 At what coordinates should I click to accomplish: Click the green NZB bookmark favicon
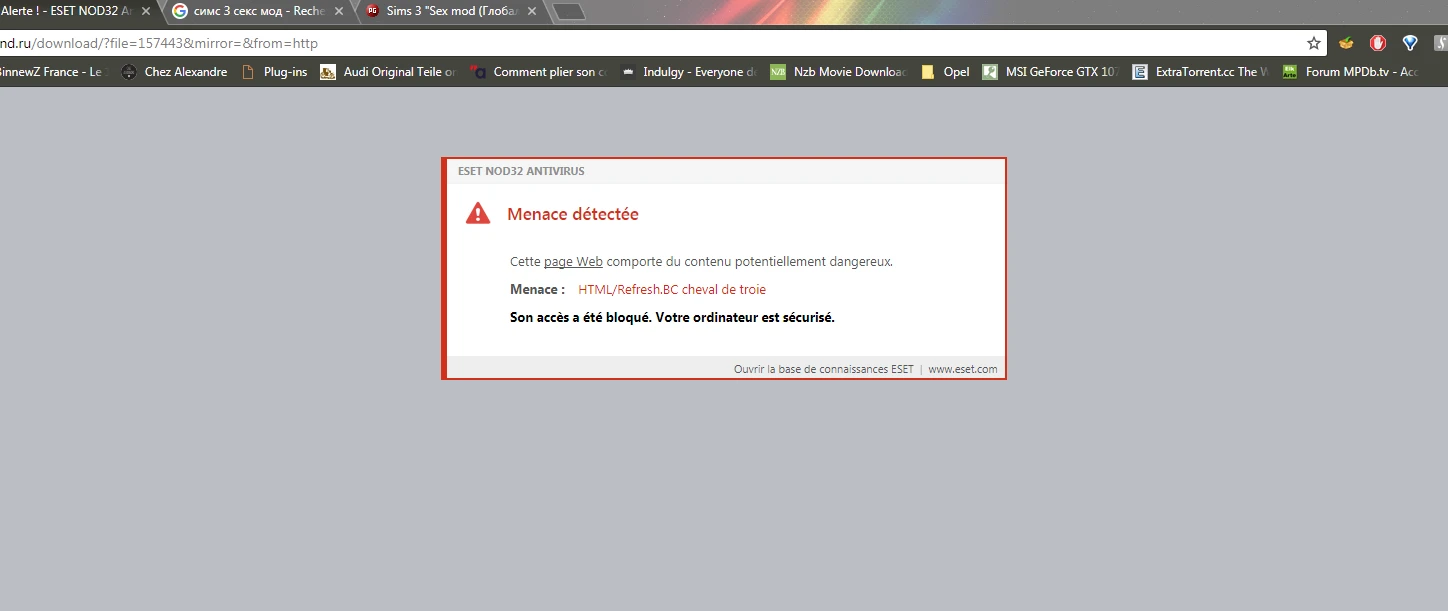[778, 72]
